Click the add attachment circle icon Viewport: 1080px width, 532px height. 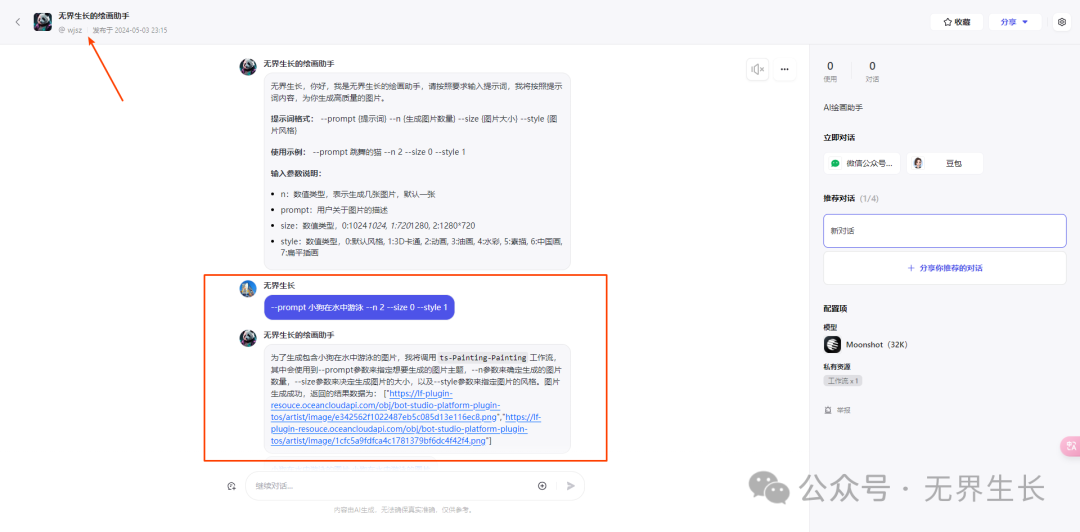pyautogui.click(x=542, y=486)
